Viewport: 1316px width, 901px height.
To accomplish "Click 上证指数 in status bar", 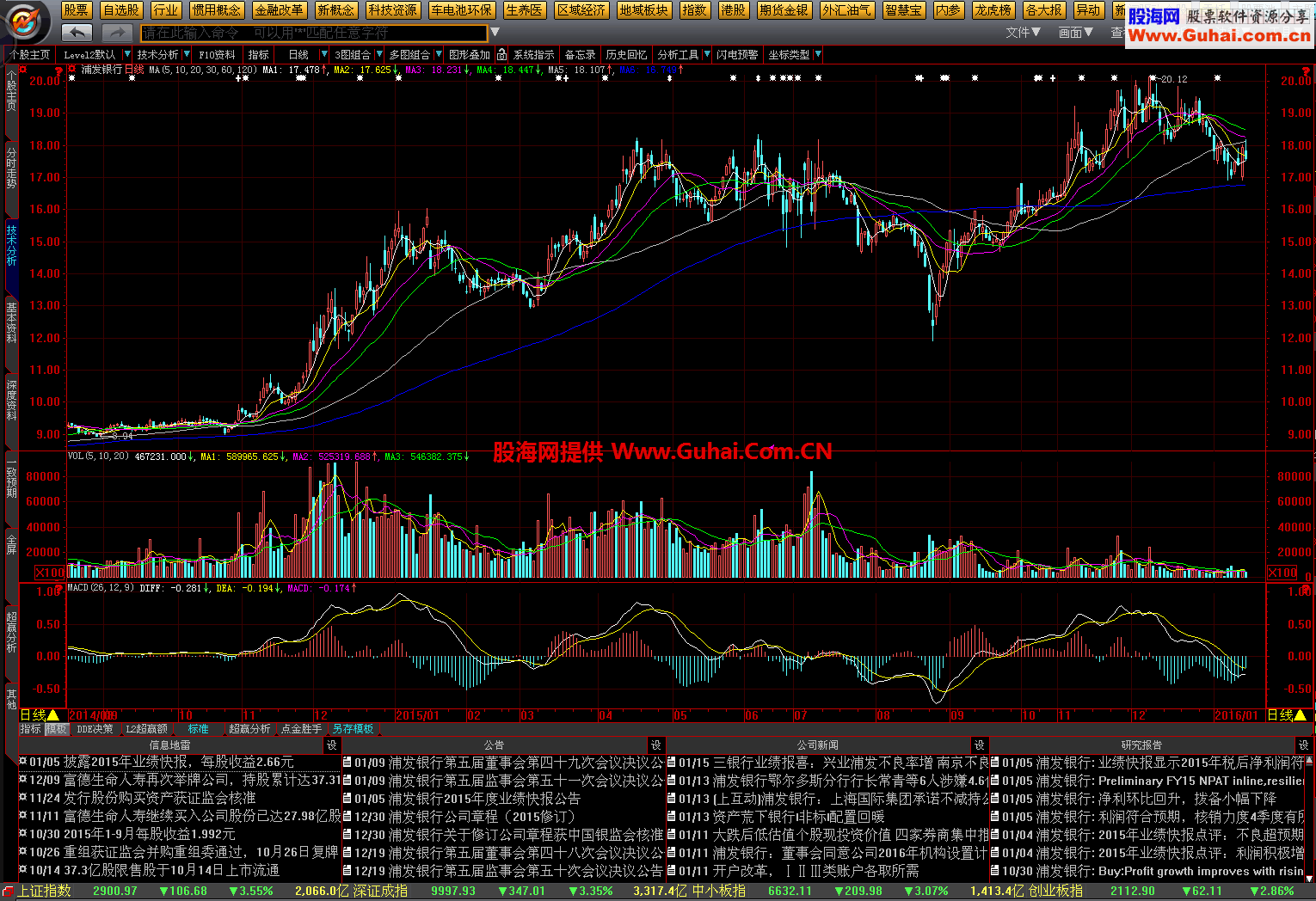I will (44, 892).
